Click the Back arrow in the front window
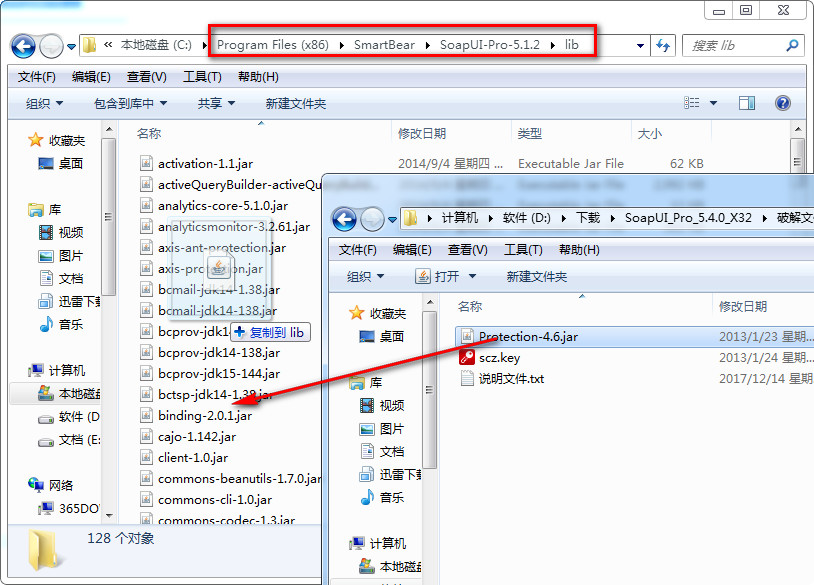Viewport: 814px width, 585px height. [x=344, y=219]
